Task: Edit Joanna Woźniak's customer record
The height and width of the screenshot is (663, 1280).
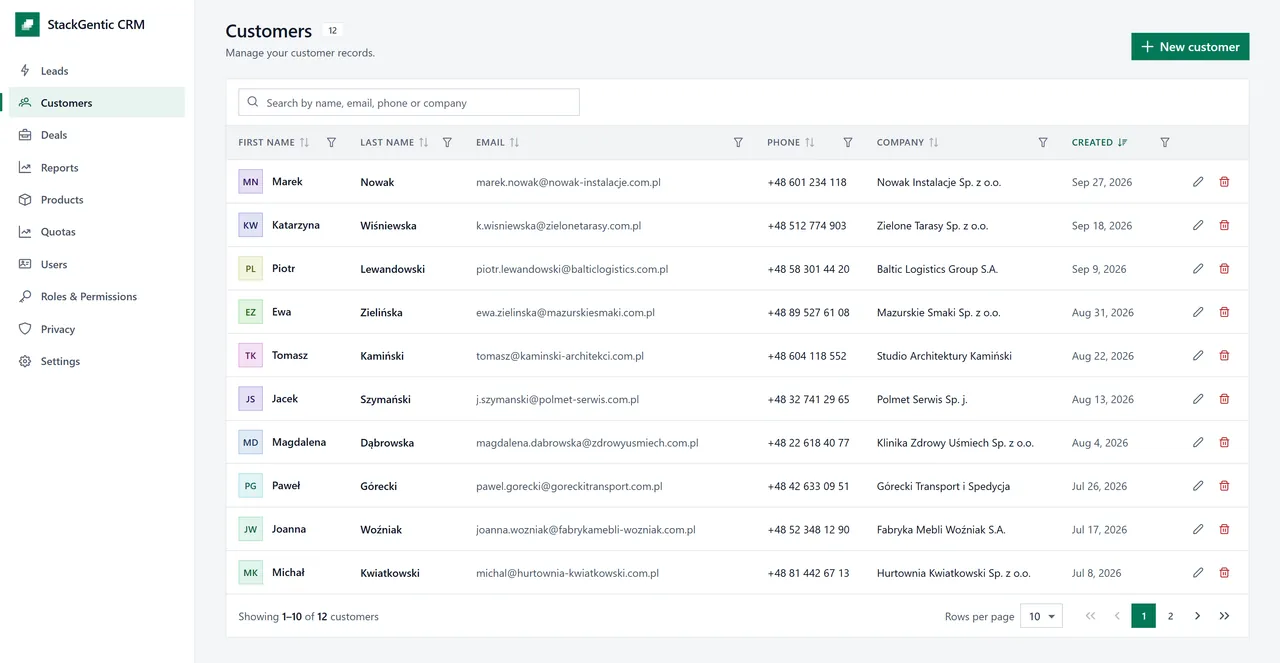Action: pyautogui.click(x=1198, y=529)
